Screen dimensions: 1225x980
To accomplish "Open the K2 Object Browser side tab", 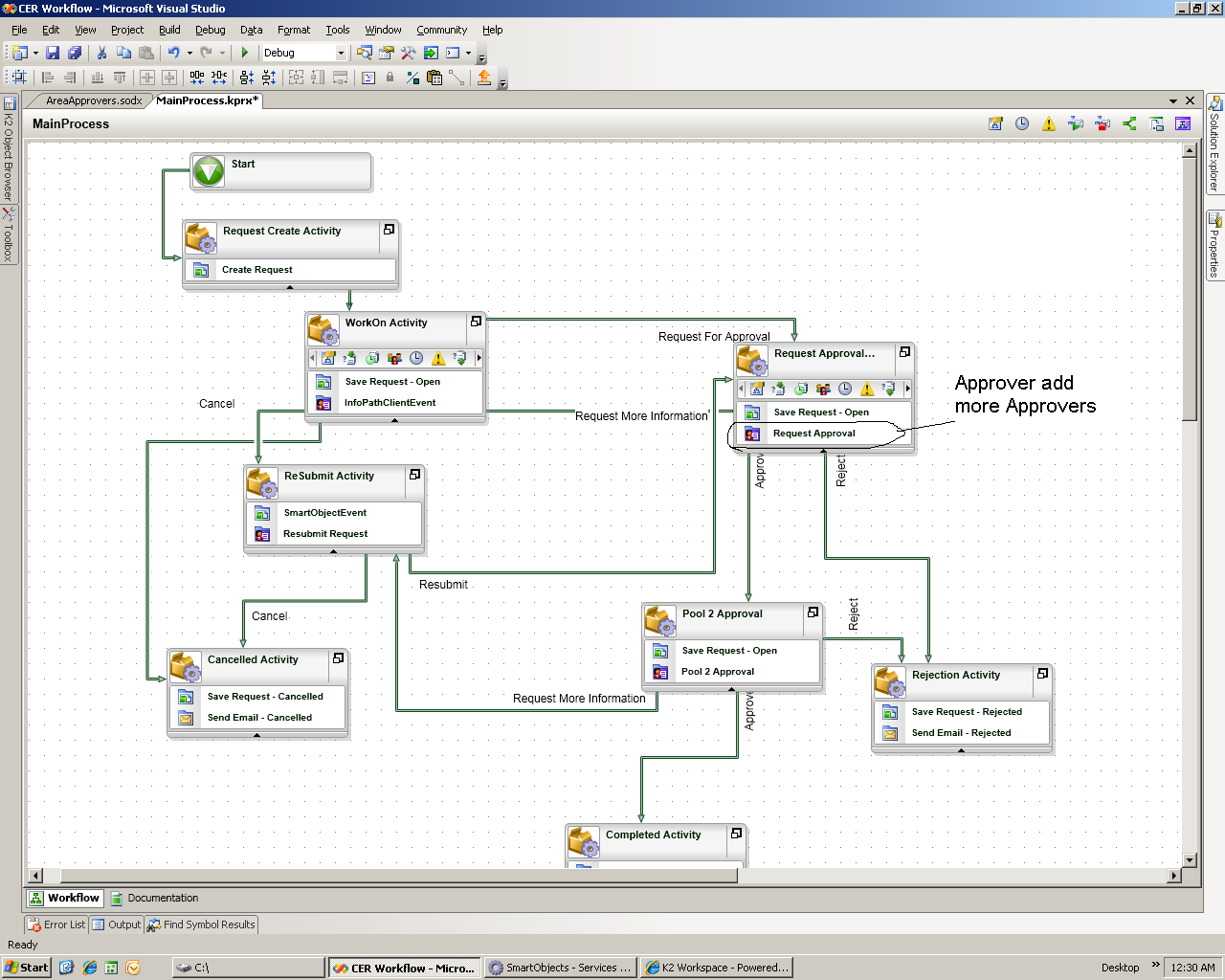I will point(9,147).
